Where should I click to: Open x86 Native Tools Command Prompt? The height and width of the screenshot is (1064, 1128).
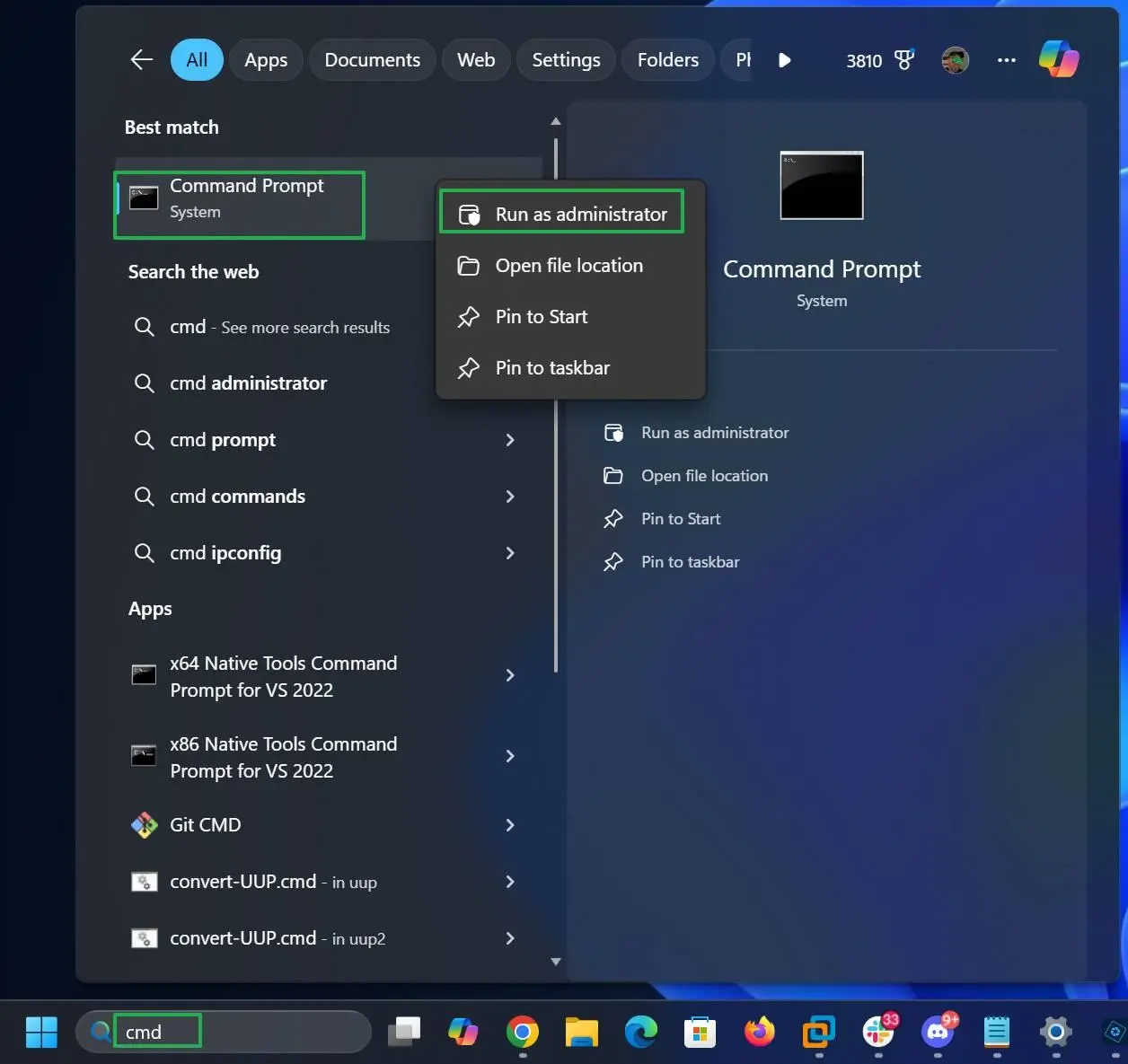click(283, 757)
